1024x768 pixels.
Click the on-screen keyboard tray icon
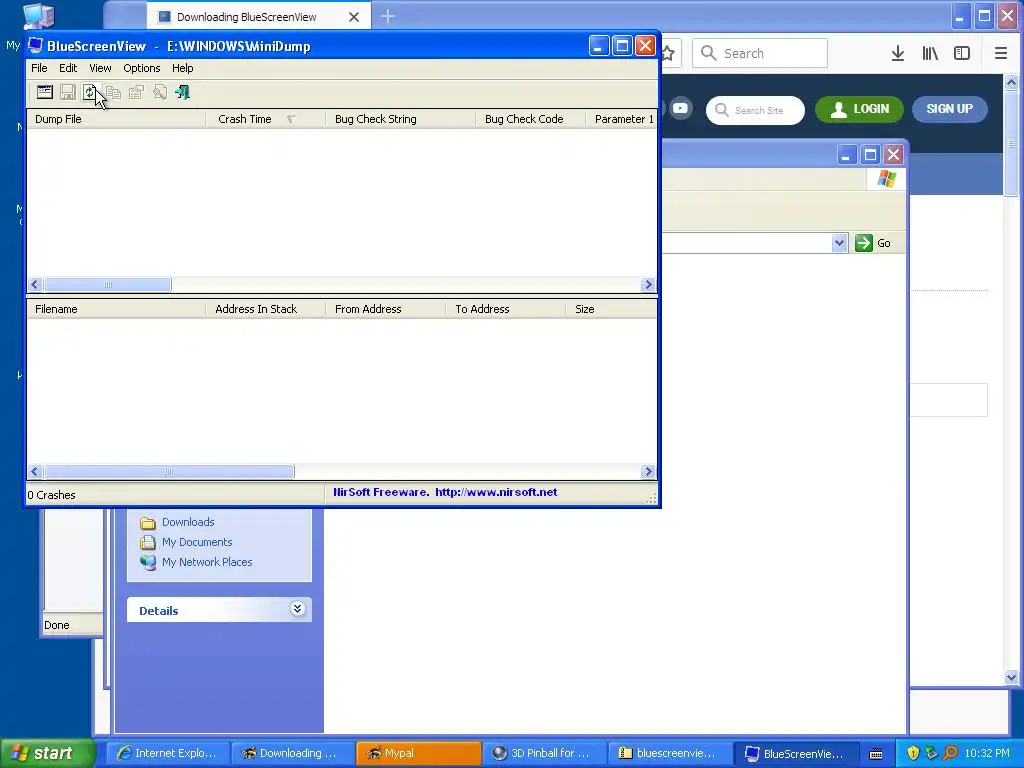pos(876,754)
